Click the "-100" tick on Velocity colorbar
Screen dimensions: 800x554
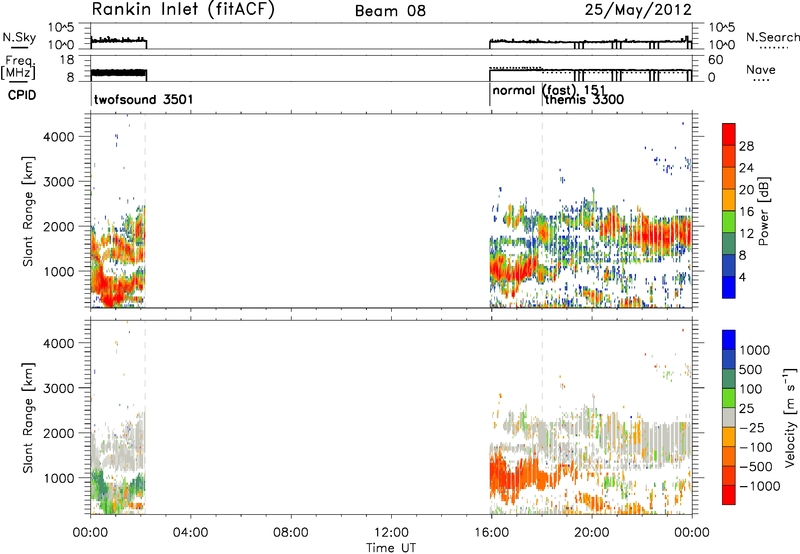coord(756,447)
